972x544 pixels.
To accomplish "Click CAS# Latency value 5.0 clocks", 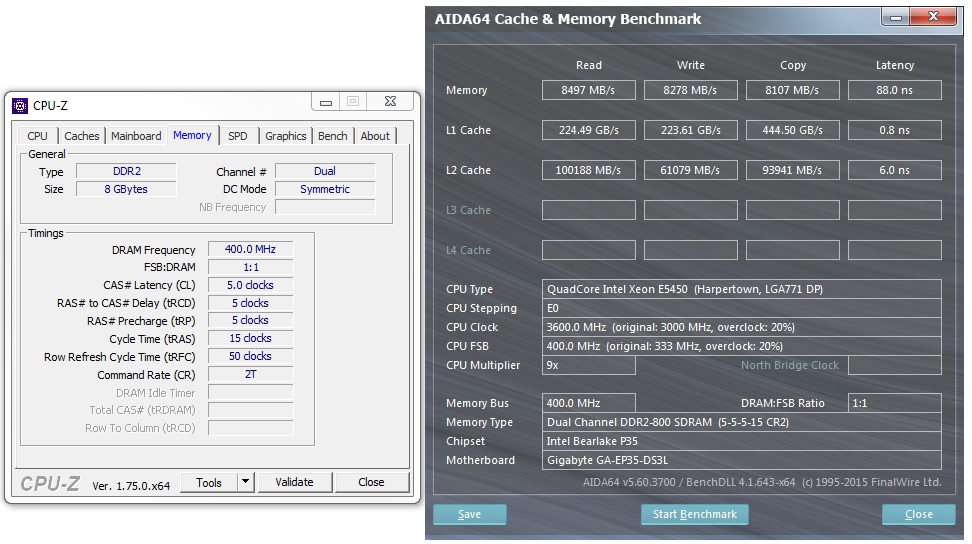I will click(250, 285).
